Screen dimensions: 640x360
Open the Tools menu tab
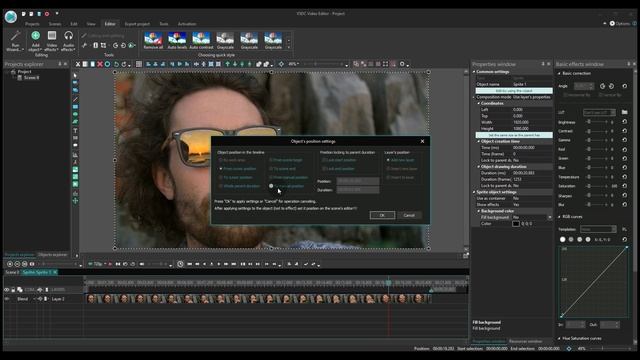click(164, 24)
